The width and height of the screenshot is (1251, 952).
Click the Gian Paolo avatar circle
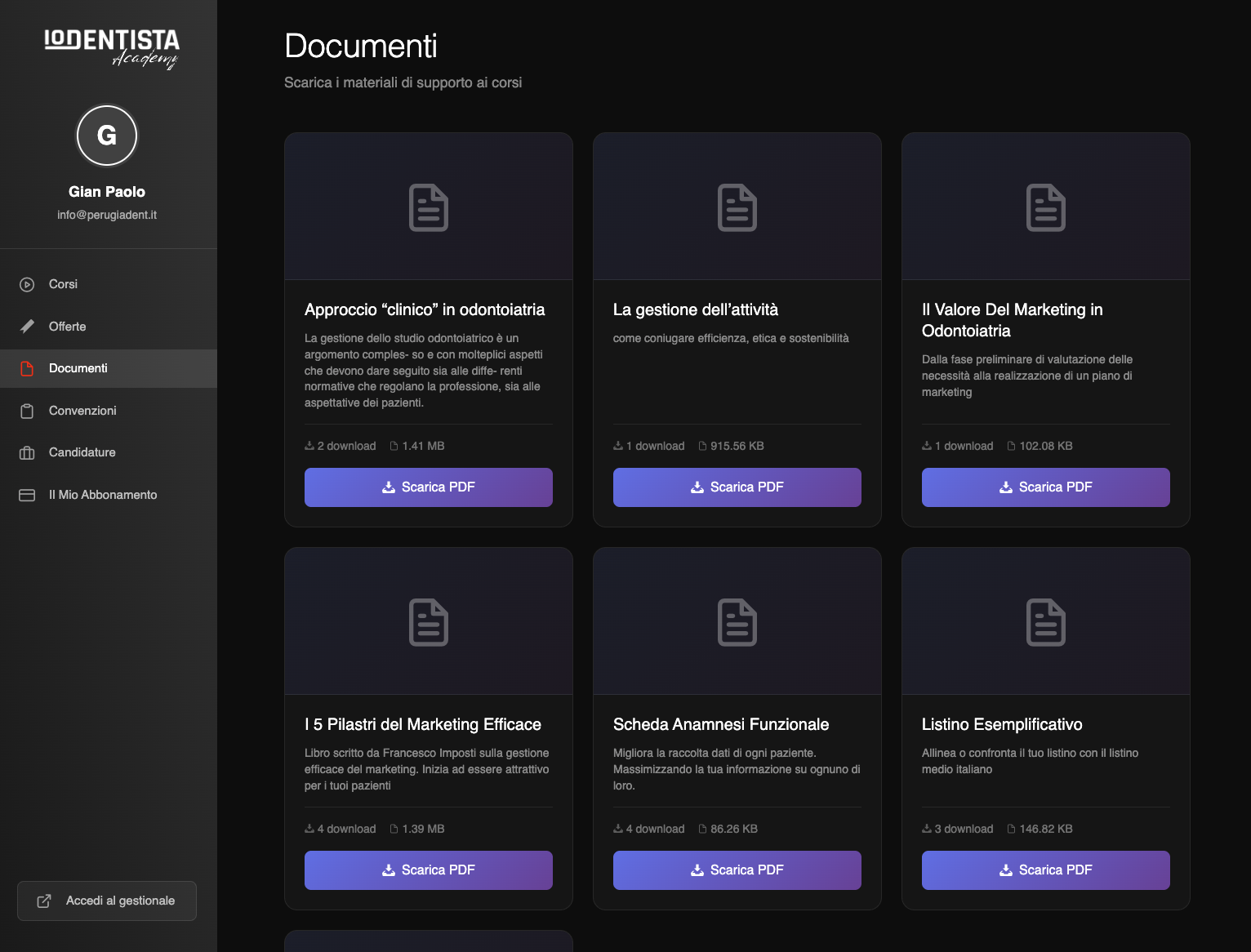tap(106, 136)
